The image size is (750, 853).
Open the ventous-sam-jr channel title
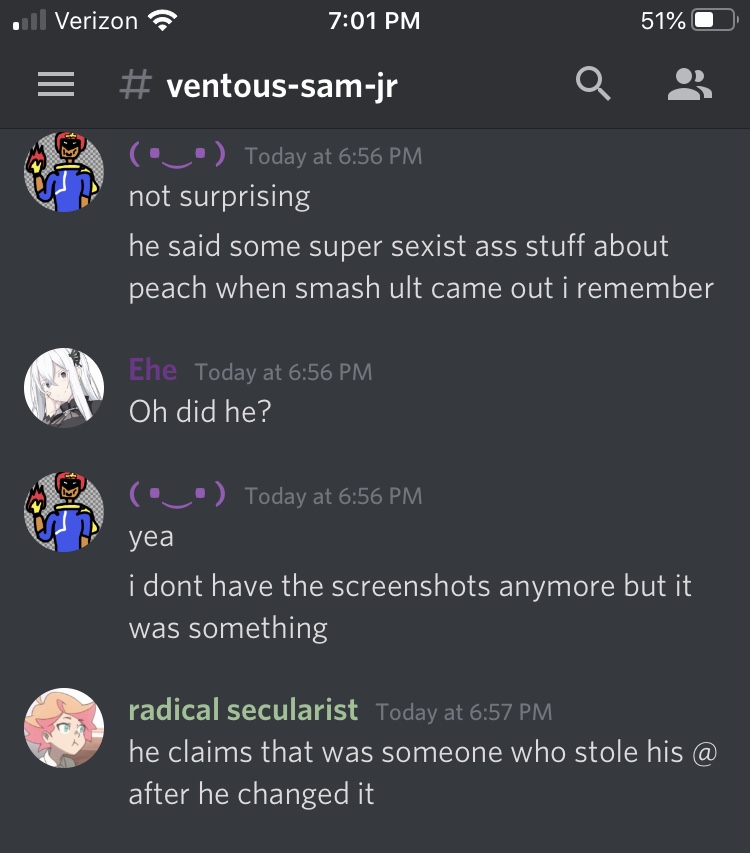pos(282,86)
